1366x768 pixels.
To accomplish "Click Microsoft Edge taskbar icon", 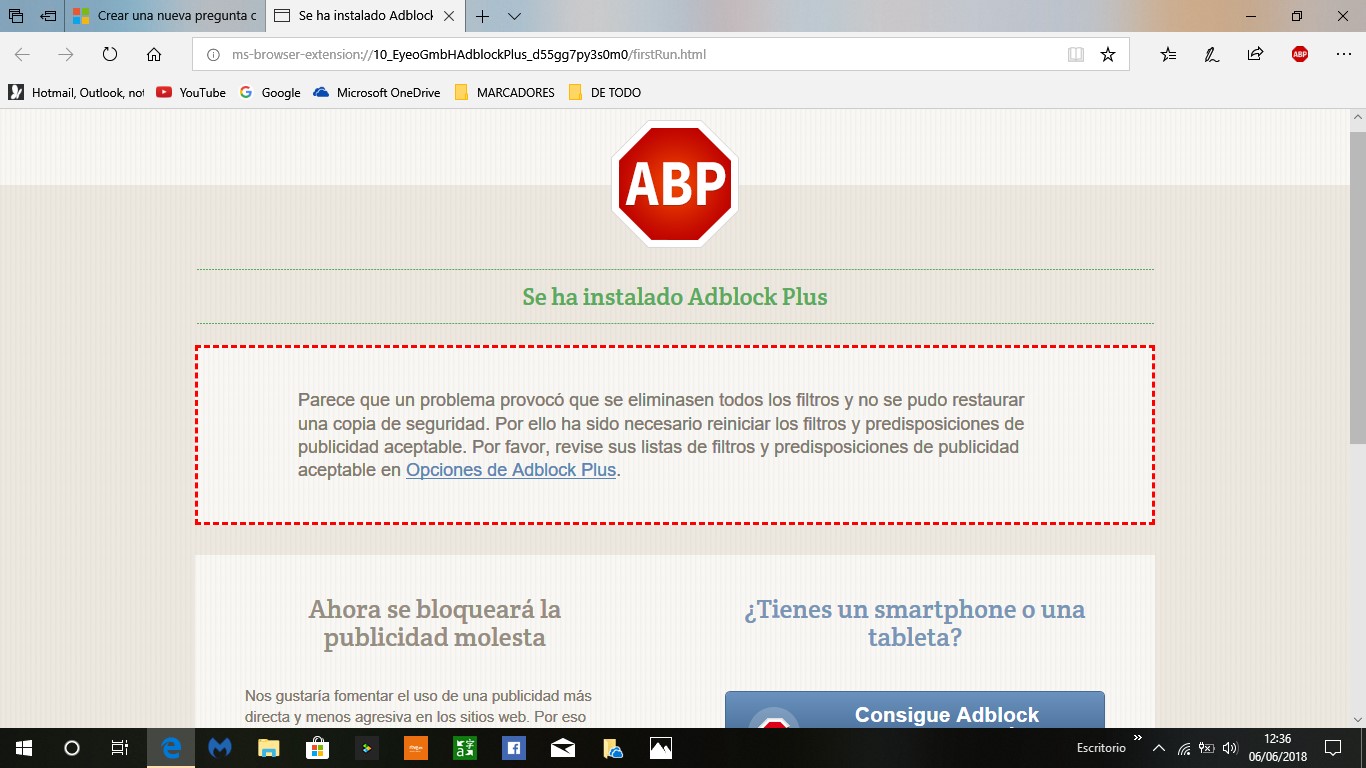I will [x=172, y=748].
